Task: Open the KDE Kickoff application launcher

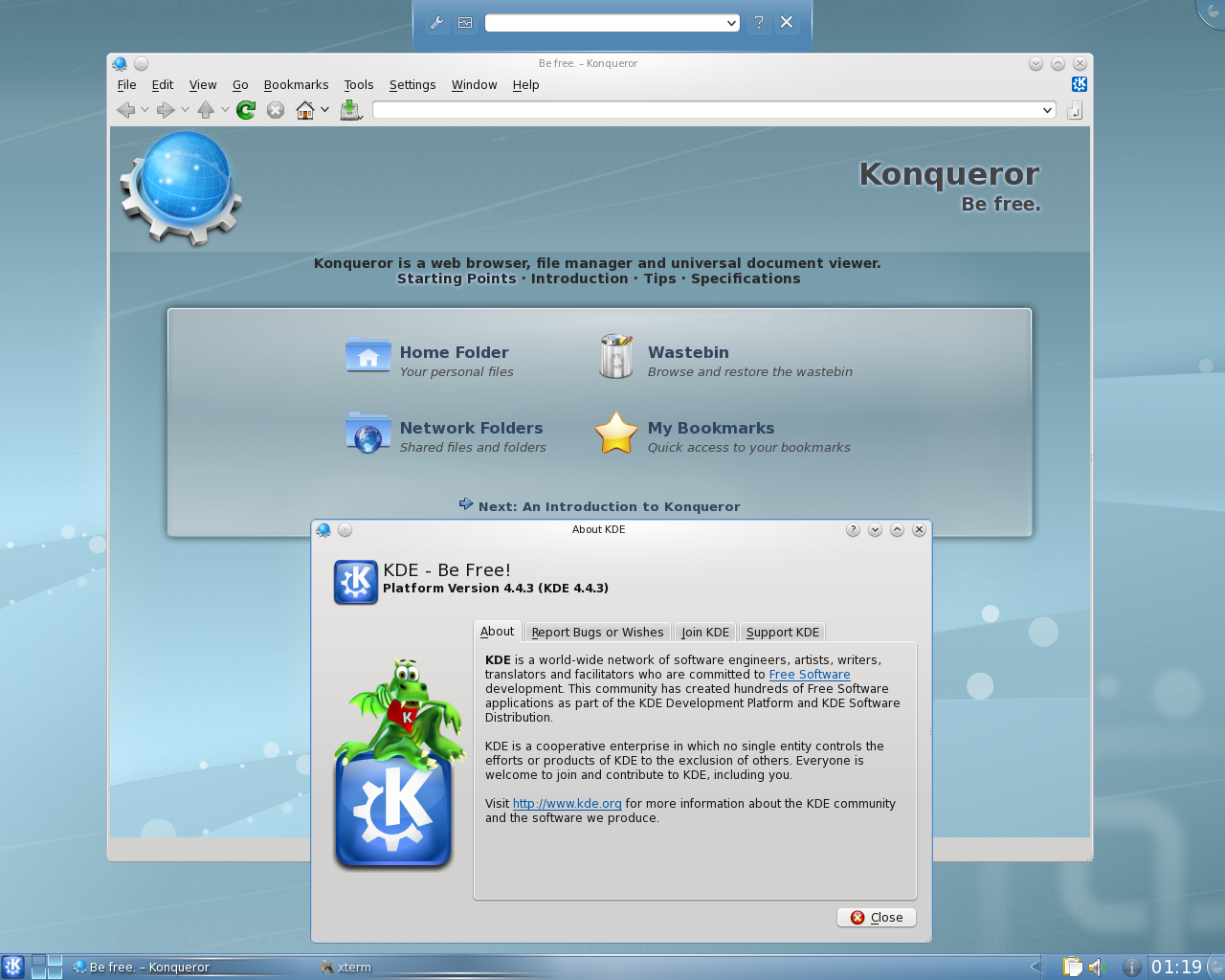Action: tap(12, 967)
